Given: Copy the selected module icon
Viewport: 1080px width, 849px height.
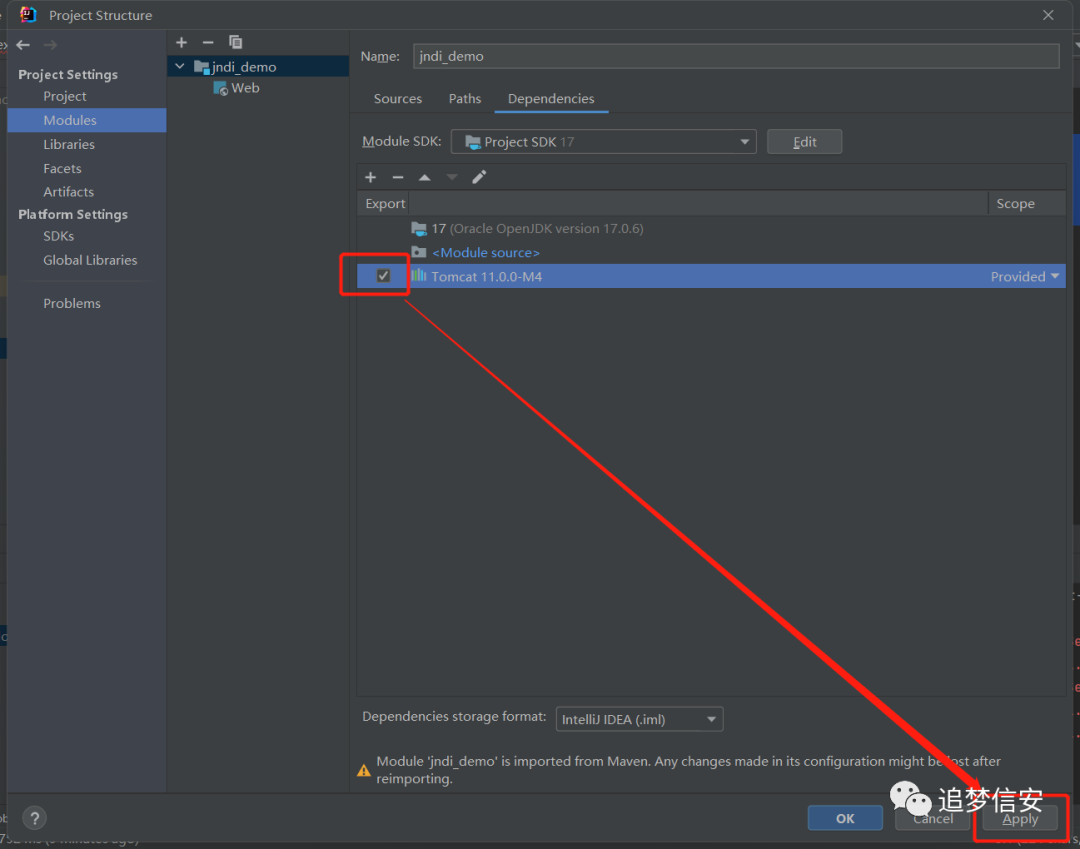Looking at the screenshot, I should pyautogui.click(x=236, y=43).
